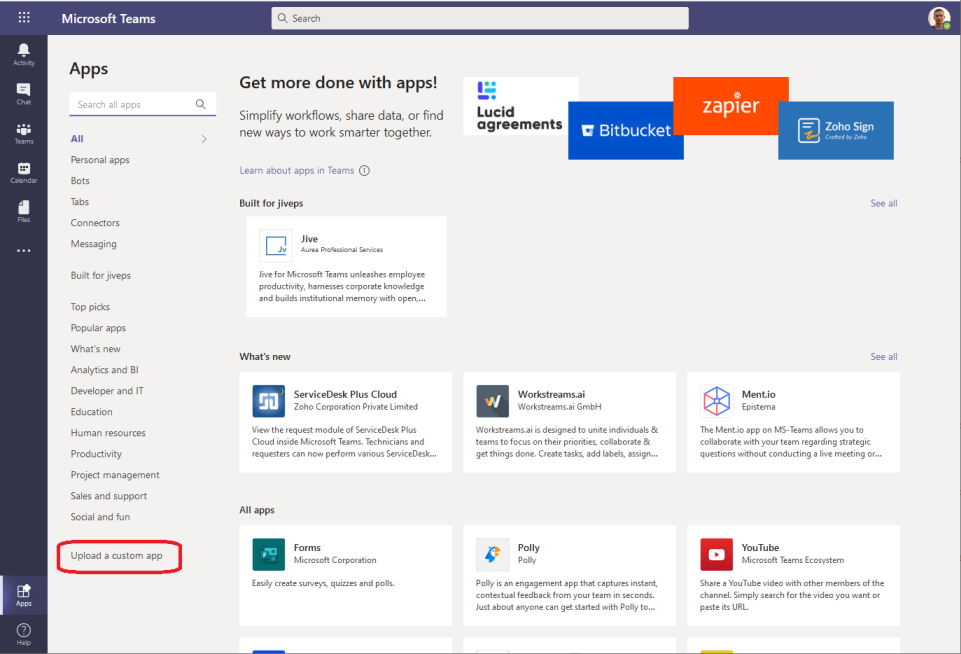Select Analytics and BI category
This screenshot has height=654, width=961.
(104, 370)
